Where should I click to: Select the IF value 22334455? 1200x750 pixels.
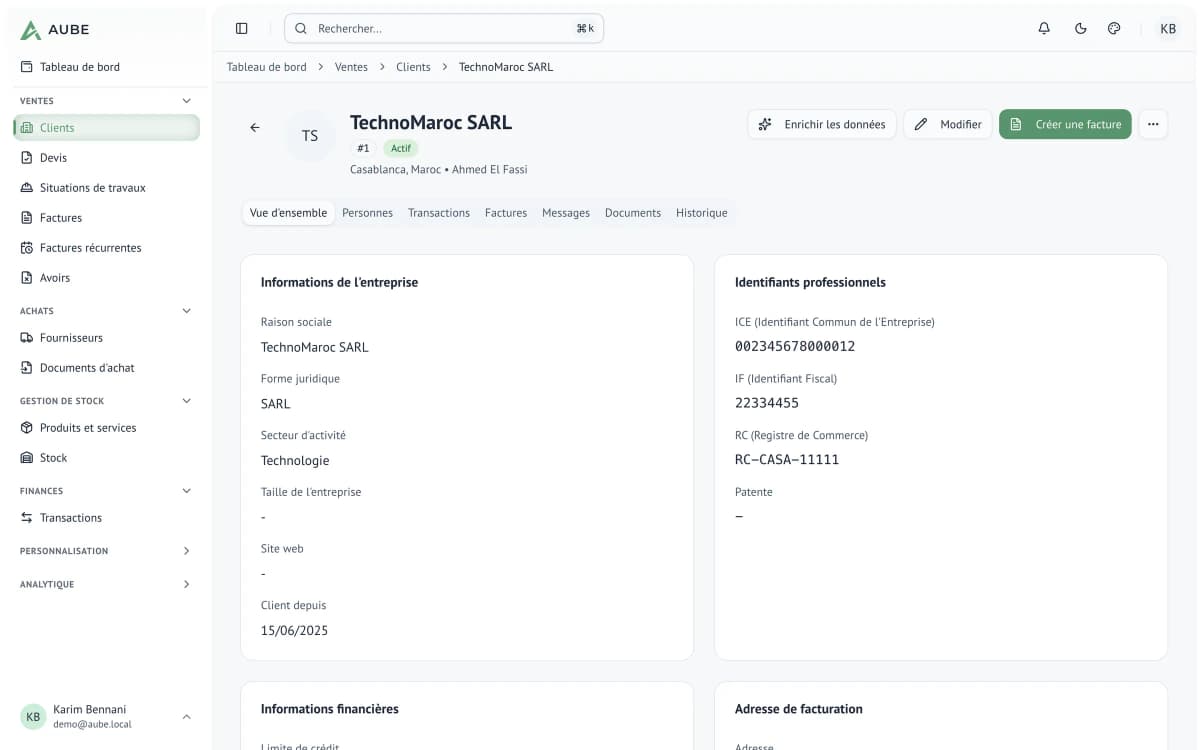[767, 403]
